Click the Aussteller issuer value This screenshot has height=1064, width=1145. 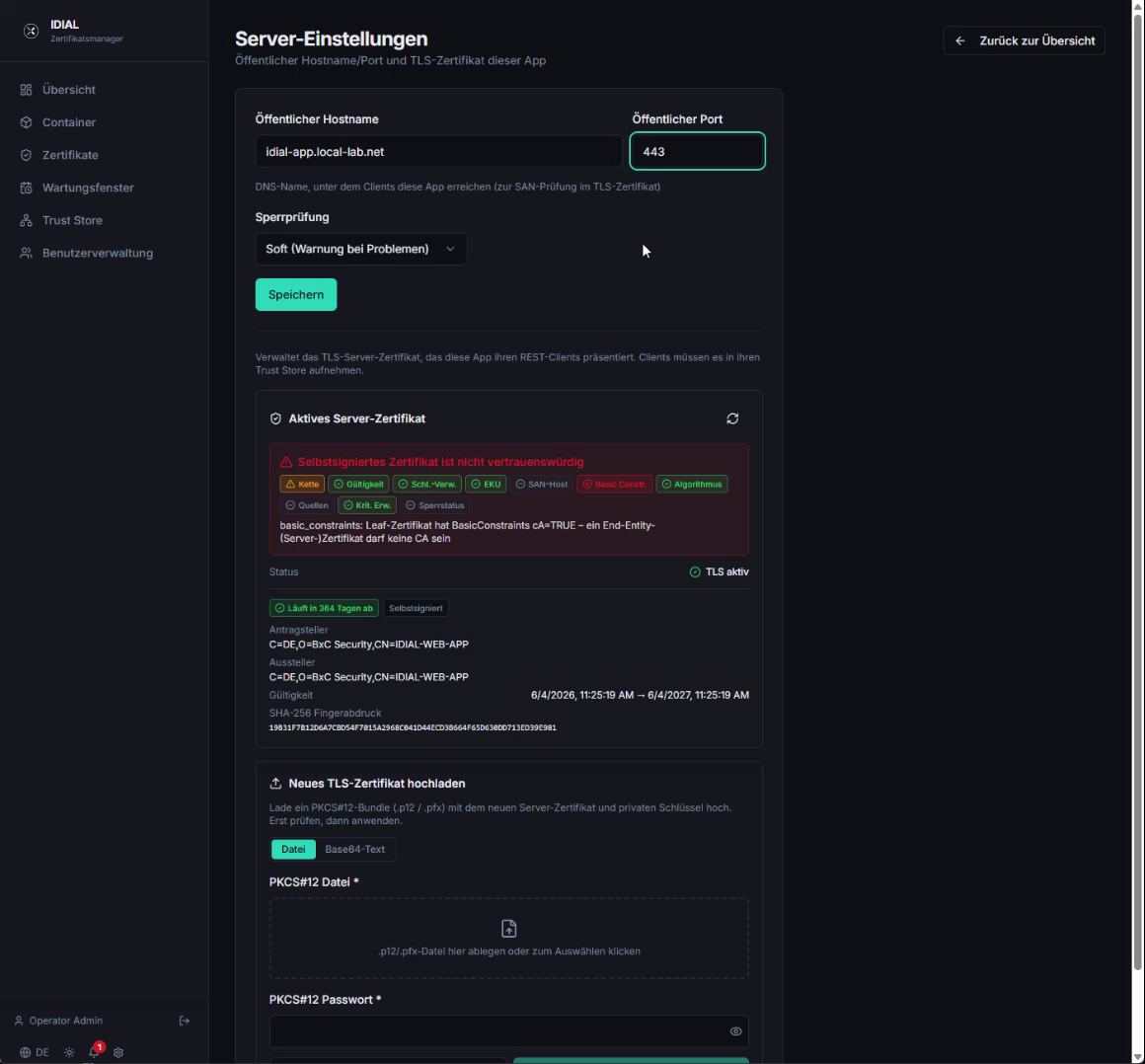point(369,678)
